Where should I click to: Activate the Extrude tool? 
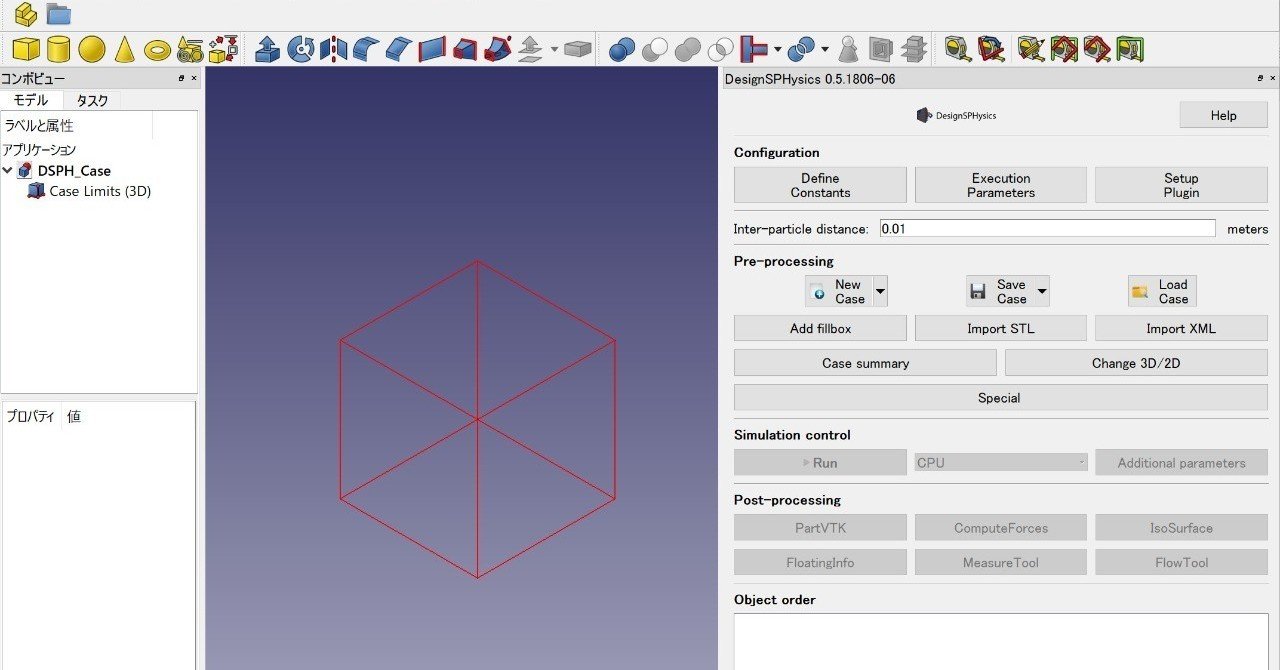point(268,47)
